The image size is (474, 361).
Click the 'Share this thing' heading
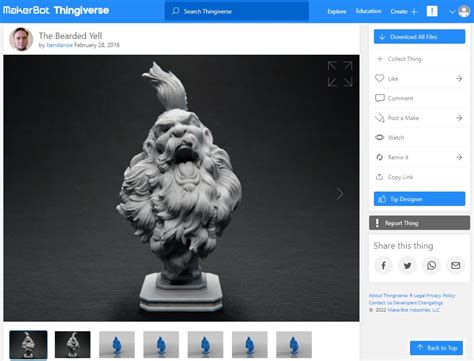[403, 246]
